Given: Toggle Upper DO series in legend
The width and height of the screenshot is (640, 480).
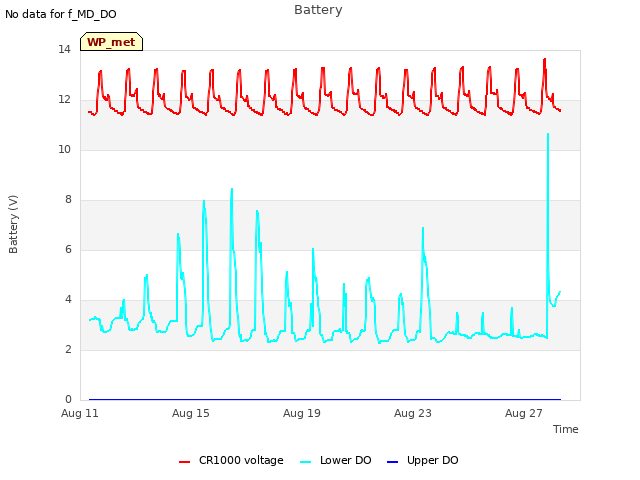Looking at the screenshot, I should (422, 461).
